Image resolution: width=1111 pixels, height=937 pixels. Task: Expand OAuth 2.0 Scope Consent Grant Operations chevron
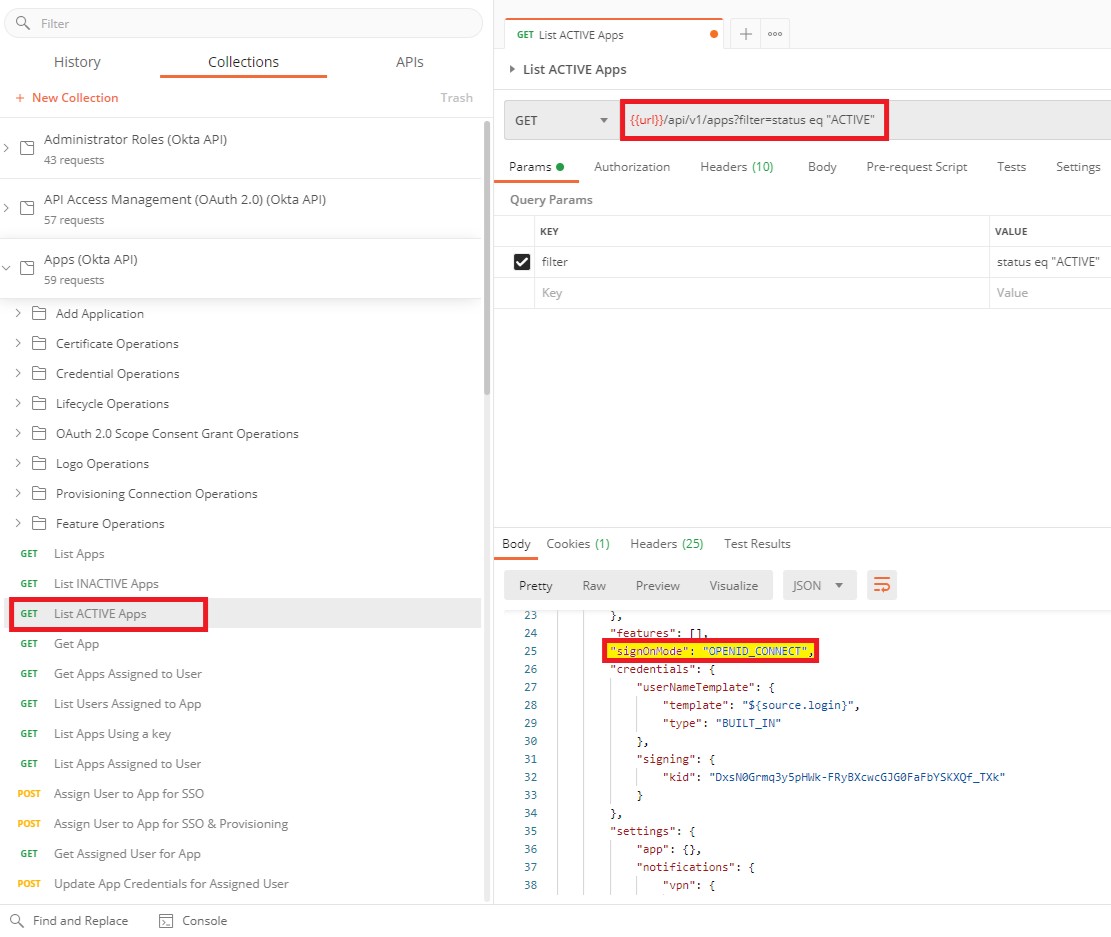18,433
